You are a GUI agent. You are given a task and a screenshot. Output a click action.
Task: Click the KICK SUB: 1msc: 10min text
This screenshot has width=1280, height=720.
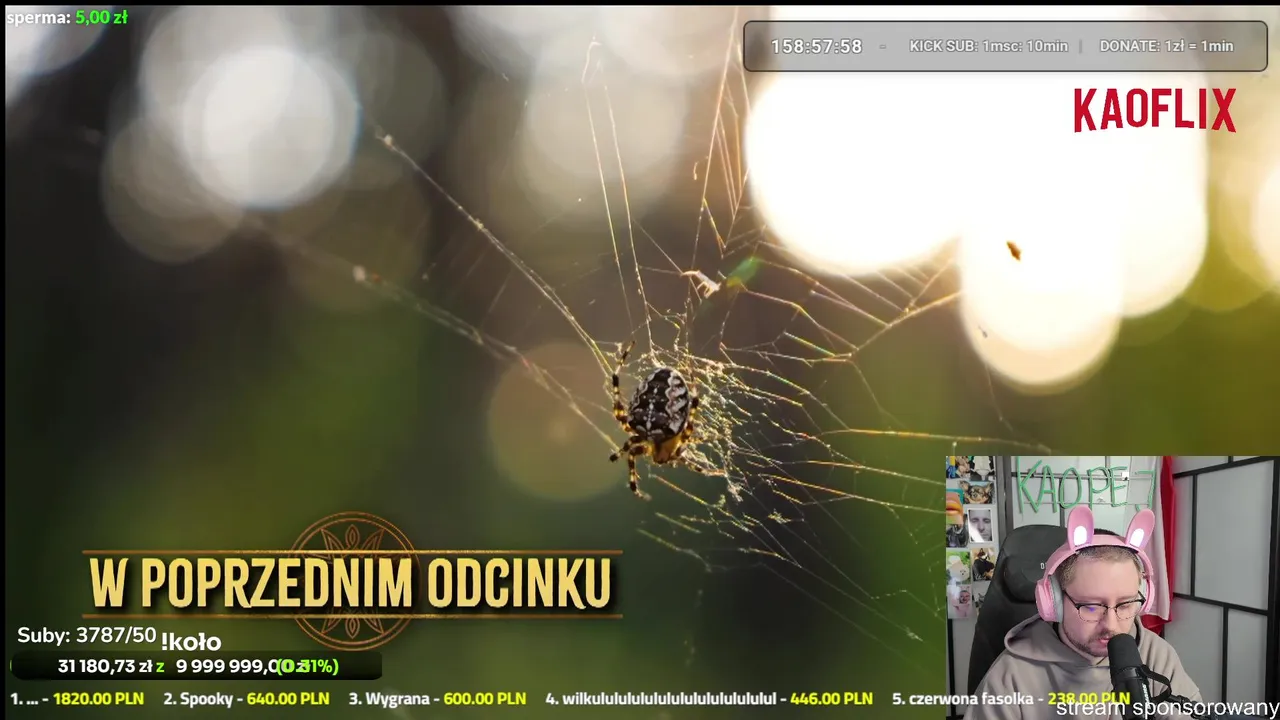988,46
